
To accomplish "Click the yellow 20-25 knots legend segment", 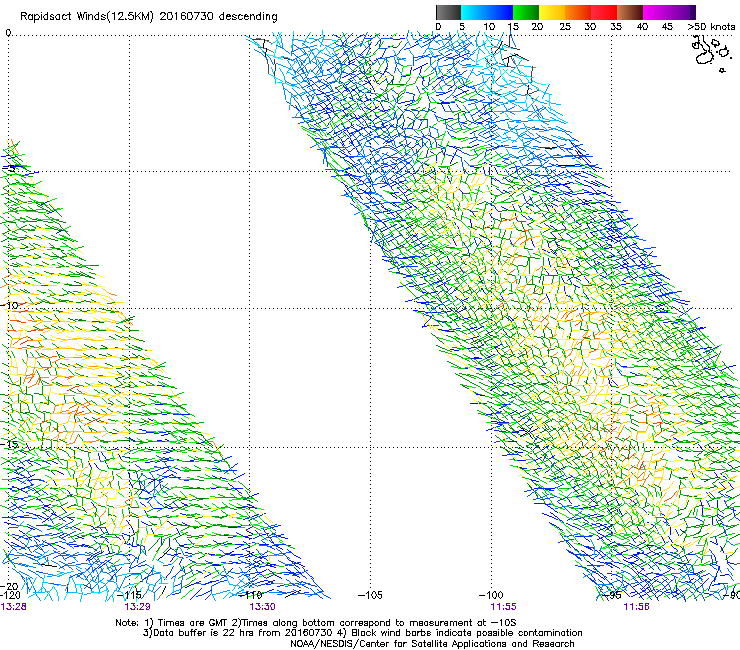I will click(552, 12).
